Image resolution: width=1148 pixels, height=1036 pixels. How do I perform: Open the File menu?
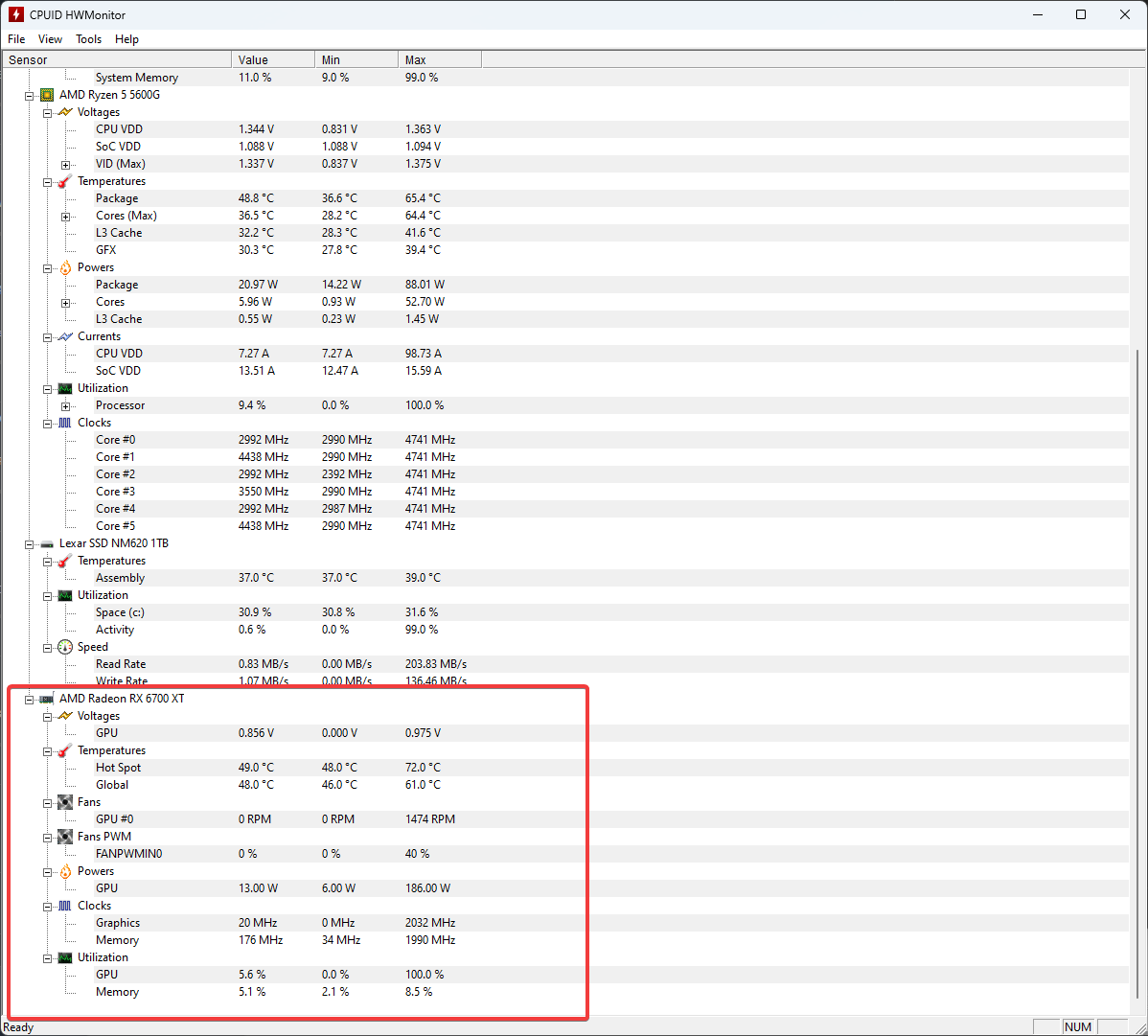(16, 38)
